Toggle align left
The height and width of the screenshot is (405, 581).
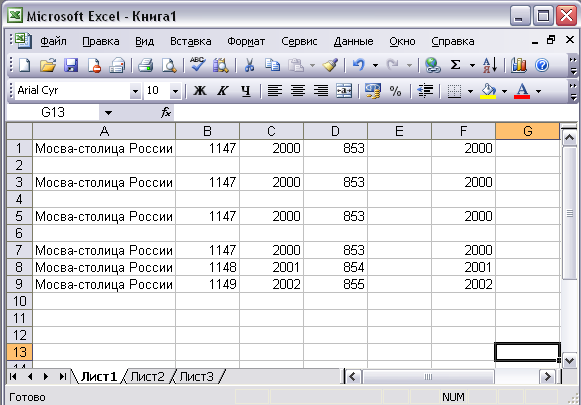[275, 91]
